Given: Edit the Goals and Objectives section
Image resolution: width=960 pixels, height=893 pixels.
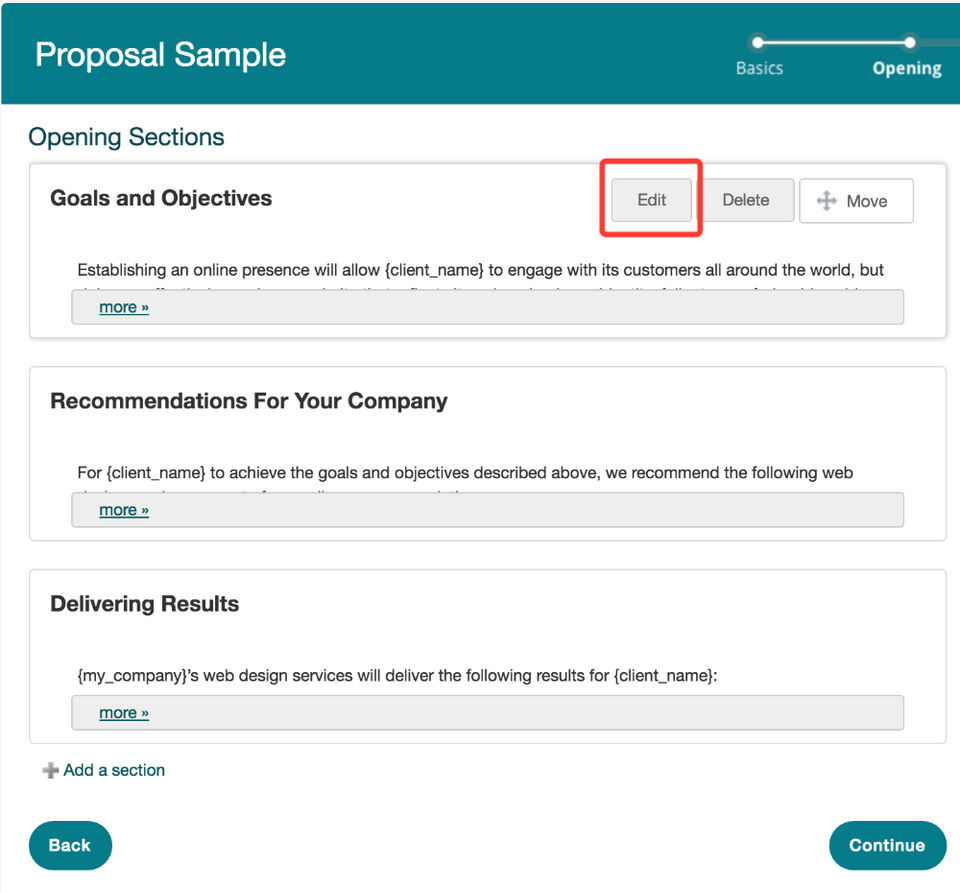Looking at the screenshot, I should pyautogui.click(x=651, y=200).
